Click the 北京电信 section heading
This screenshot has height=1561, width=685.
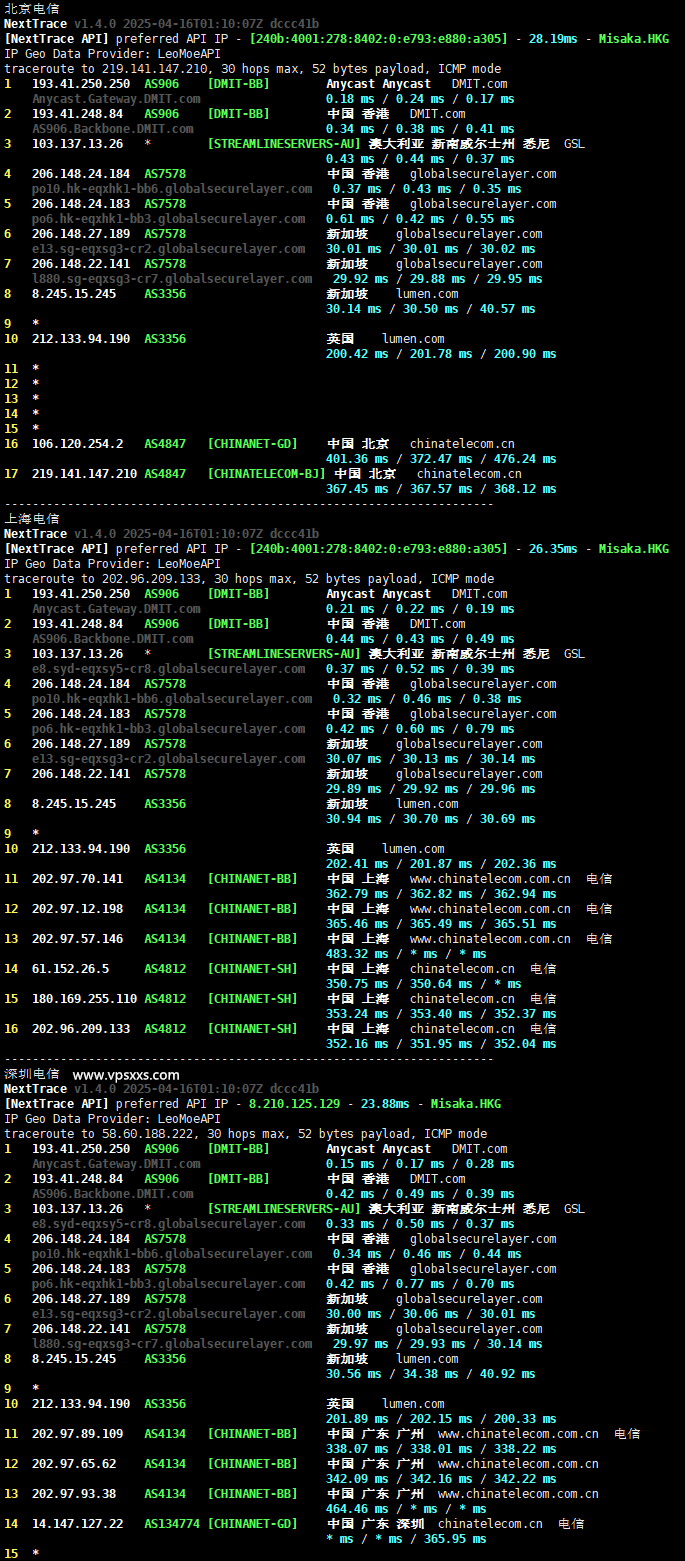[x=32, y=8]
